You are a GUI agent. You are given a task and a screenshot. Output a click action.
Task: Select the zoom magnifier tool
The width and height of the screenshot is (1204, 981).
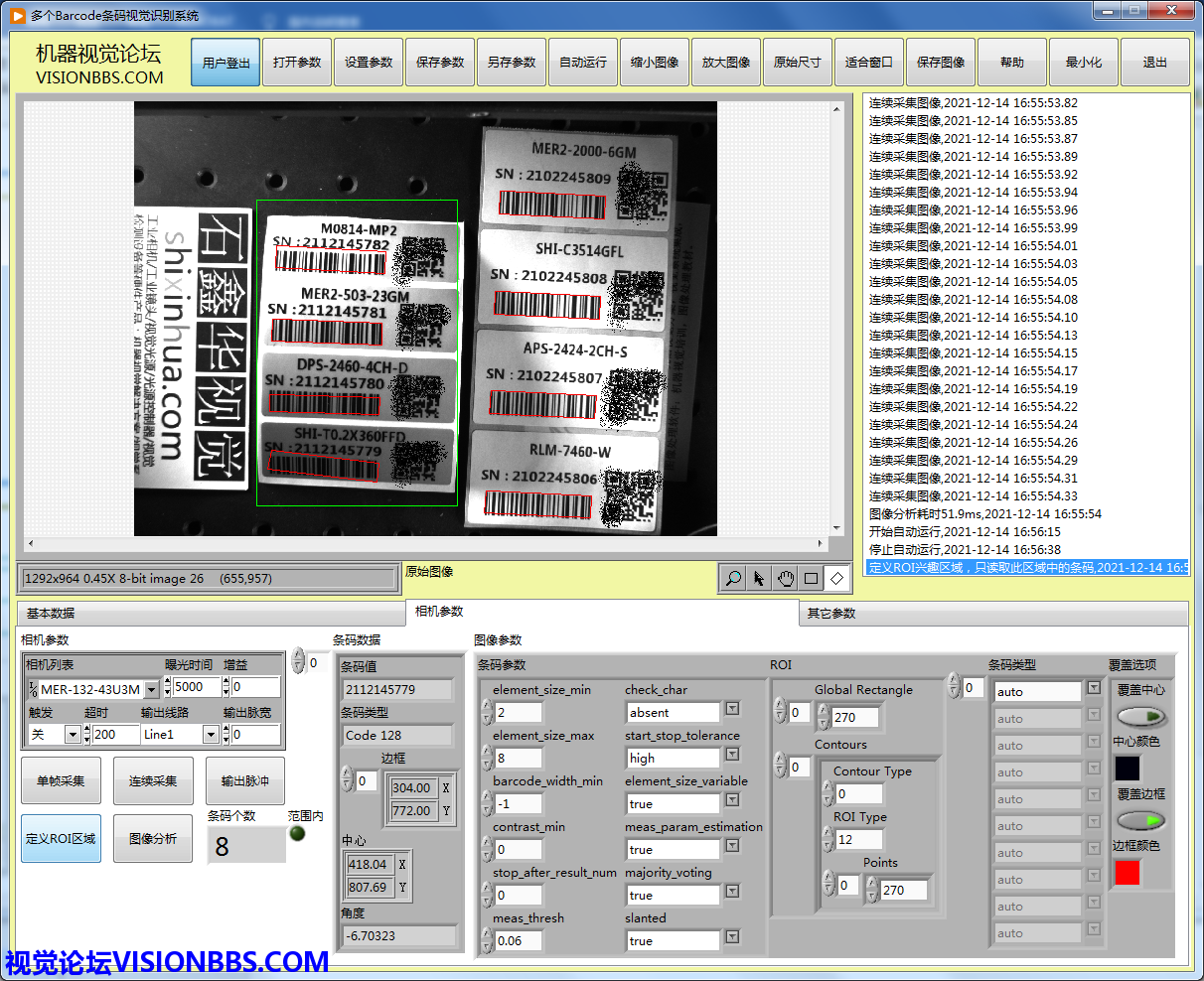click(733, 578)
